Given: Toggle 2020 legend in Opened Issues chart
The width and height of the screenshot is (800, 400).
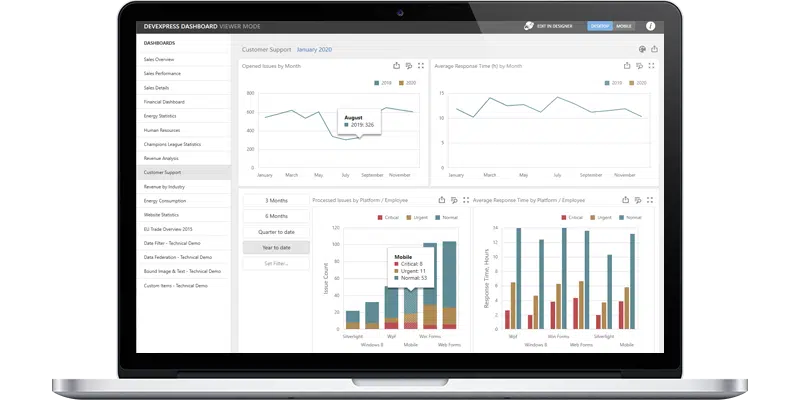Looking at the screenshot, I should click(x=408, y=83).
